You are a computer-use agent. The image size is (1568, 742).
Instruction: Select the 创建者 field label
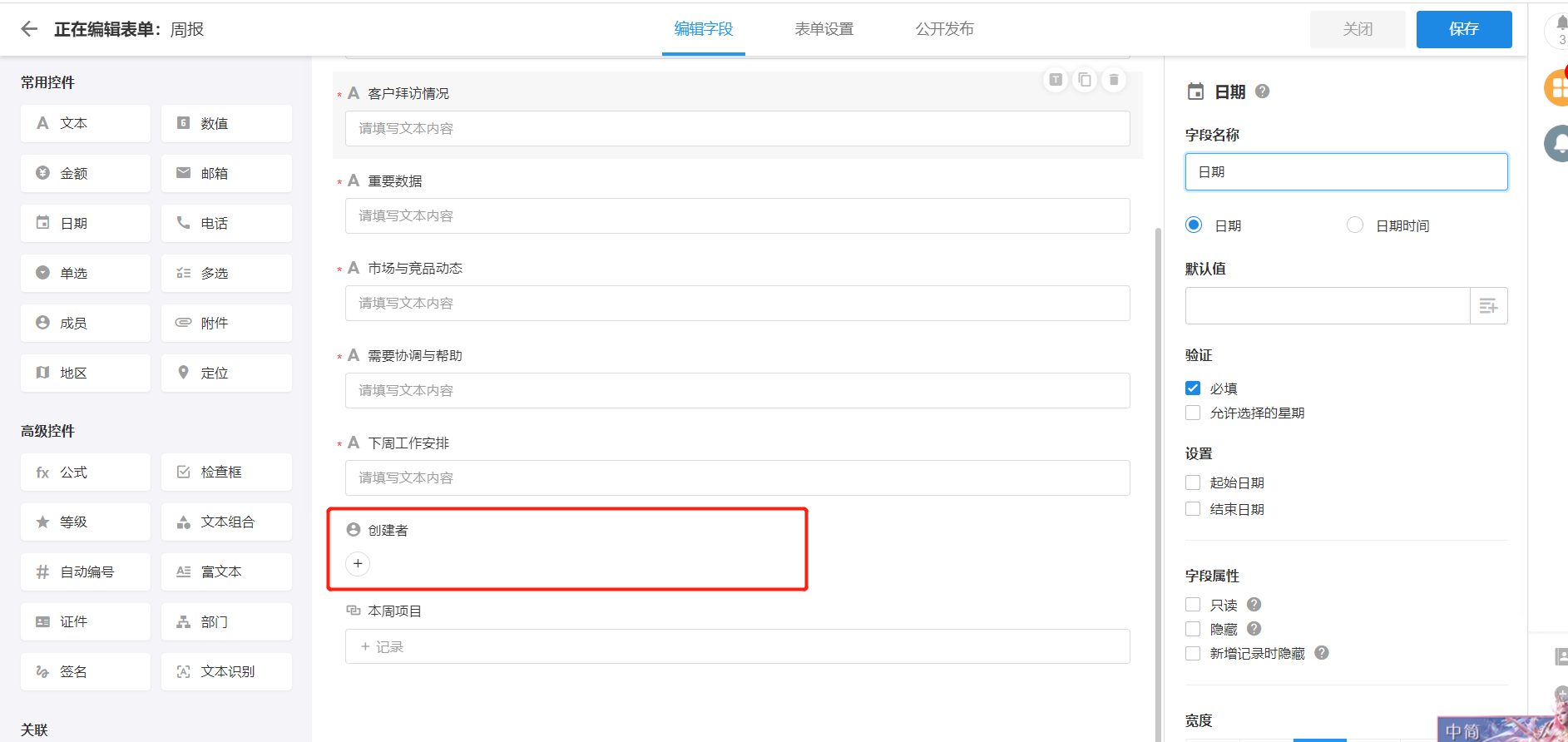click(x=388, y=530)
